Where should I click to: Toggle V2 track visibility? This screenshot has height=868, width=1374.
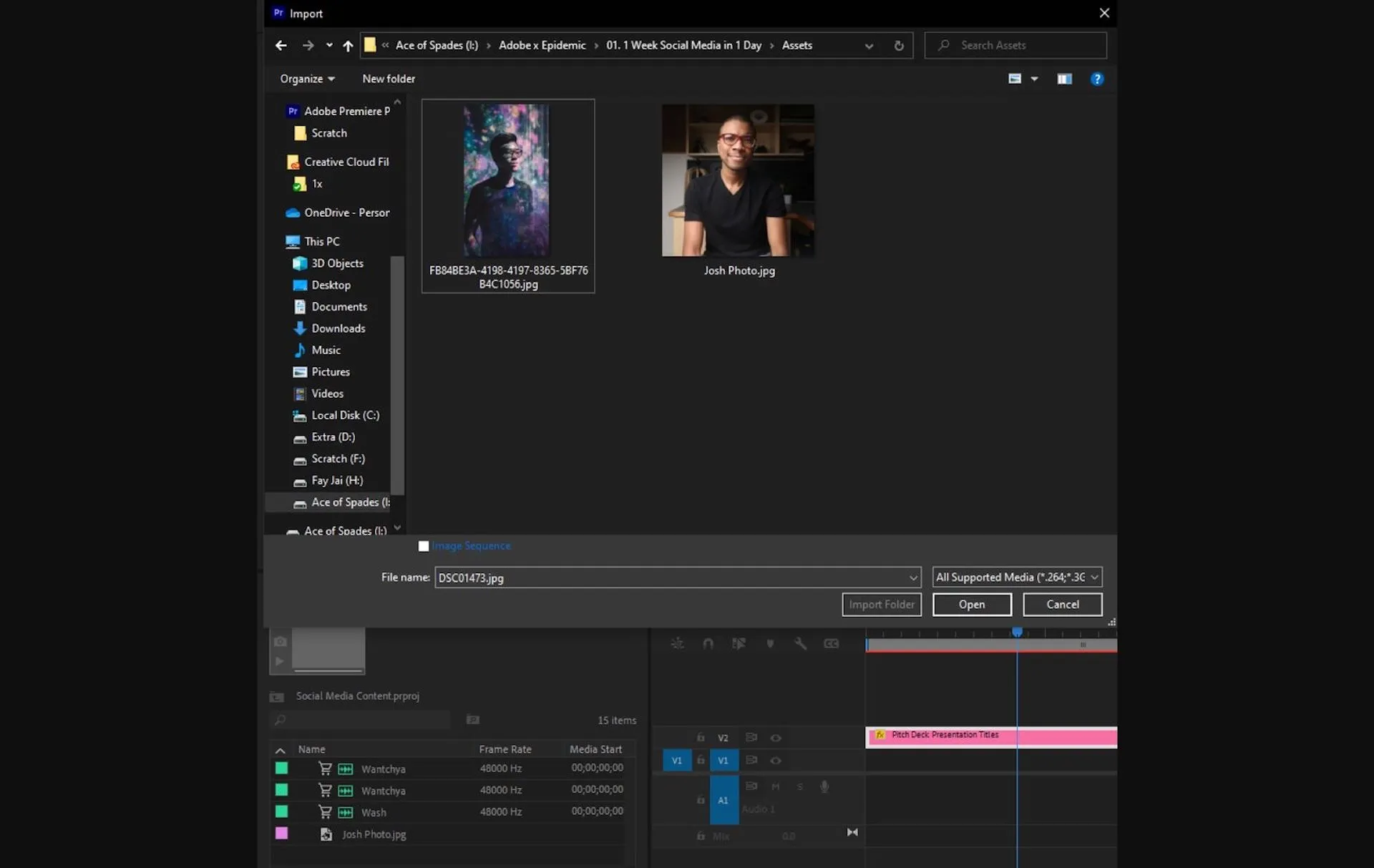coord(775,737)
